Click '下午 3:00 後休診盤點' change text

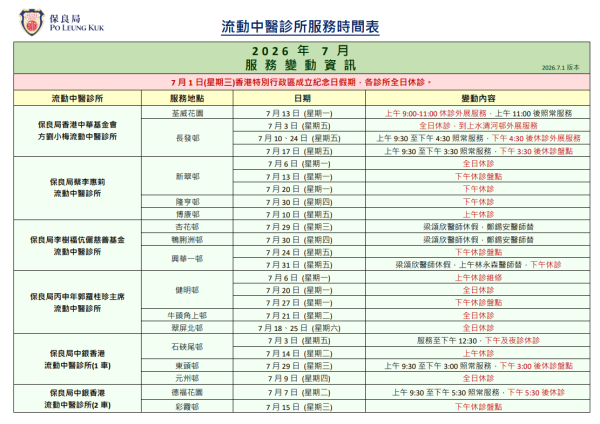(536, 366)
